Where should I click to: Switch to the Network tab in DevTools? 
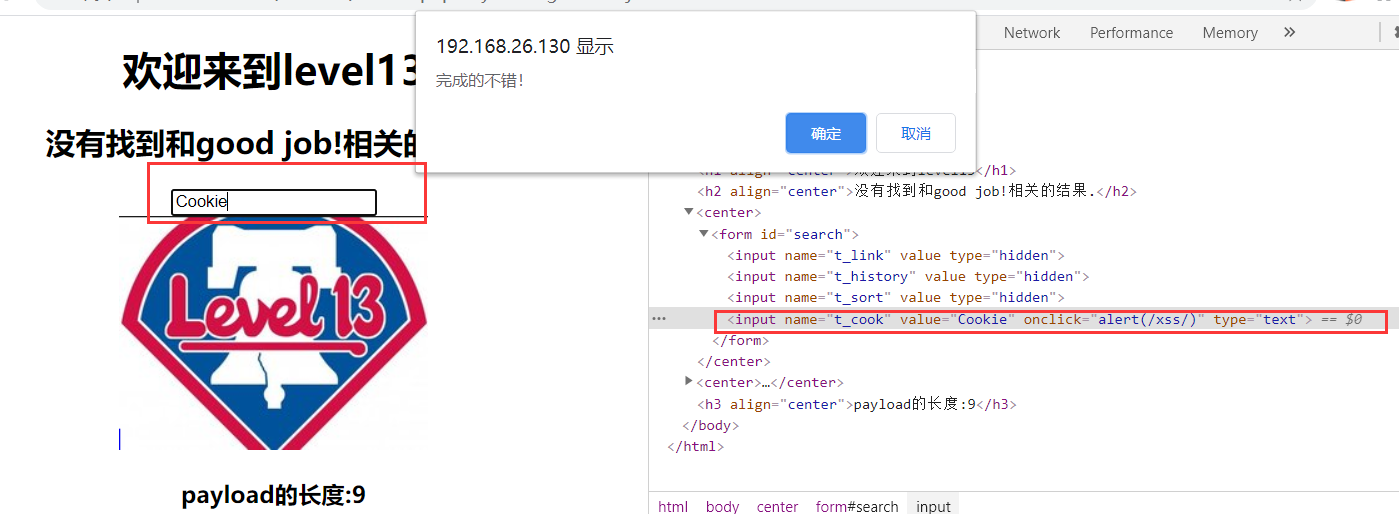click(1031, 32)
